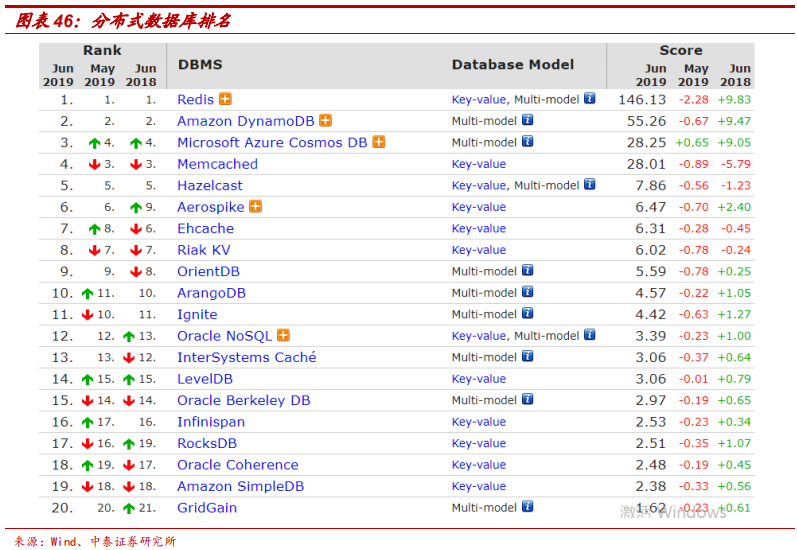Click Key-value model link in LevelDB row
Screen dimensions: 797x550
click(479, 379)
